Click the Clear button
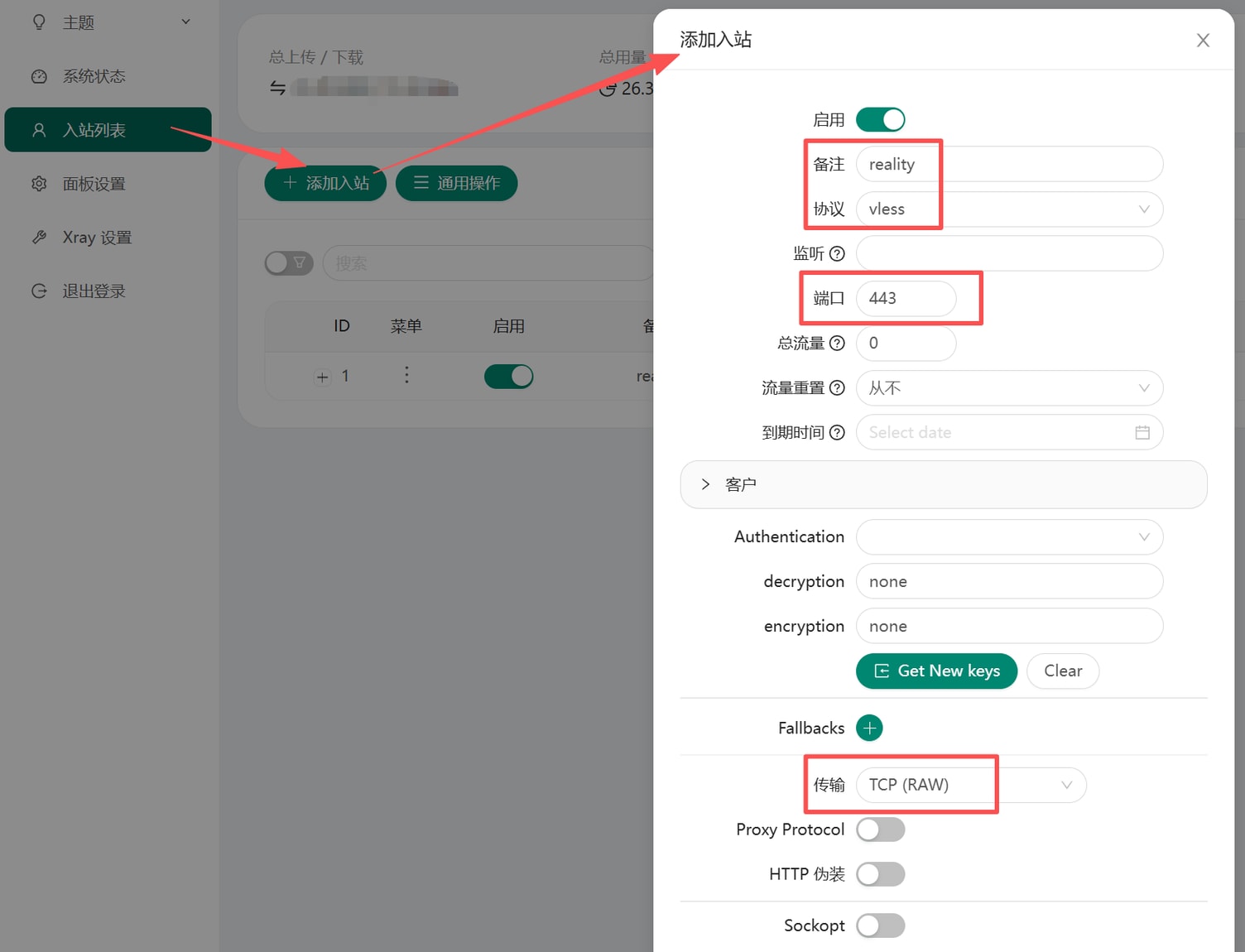The image size is (1245, 952). tap(1062, 671)
